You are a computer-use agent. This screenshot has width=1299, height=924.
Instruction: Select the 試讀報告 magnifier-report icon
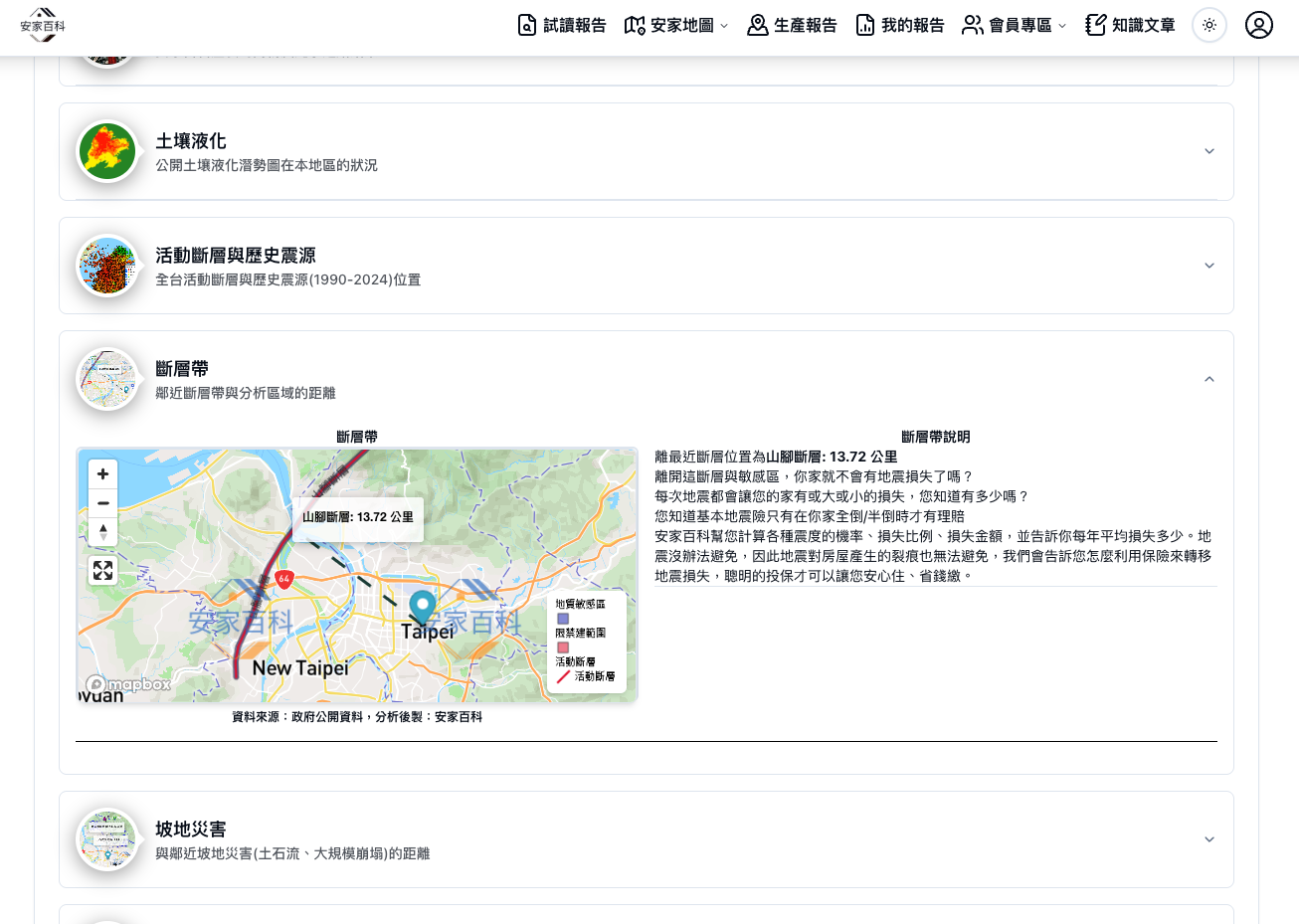point(527,25)
